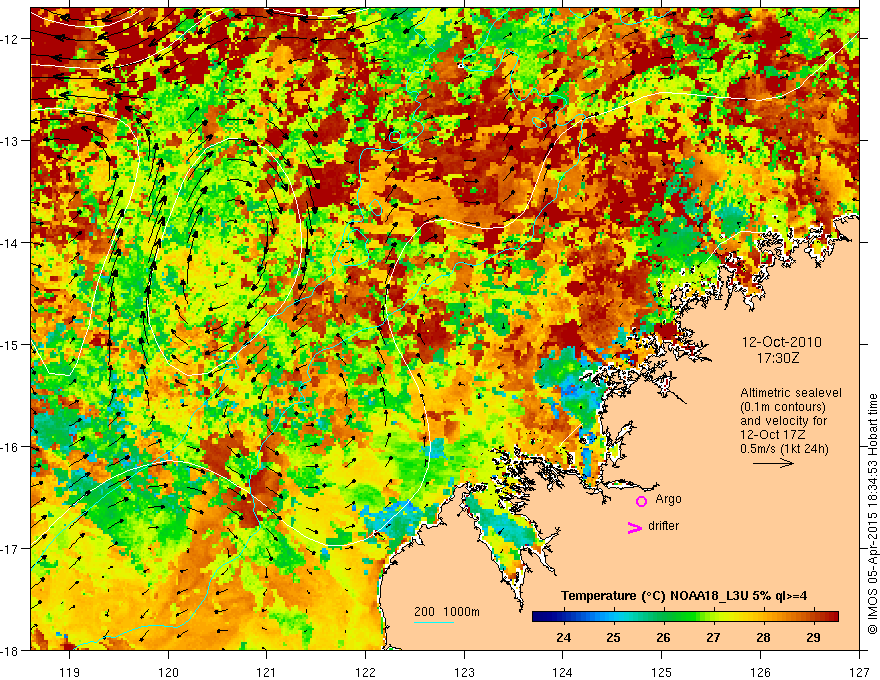Click longitude axis label '120'
The width and height of the screenshot is (880, 680).
pyautogui.click(x=168, y=672)
